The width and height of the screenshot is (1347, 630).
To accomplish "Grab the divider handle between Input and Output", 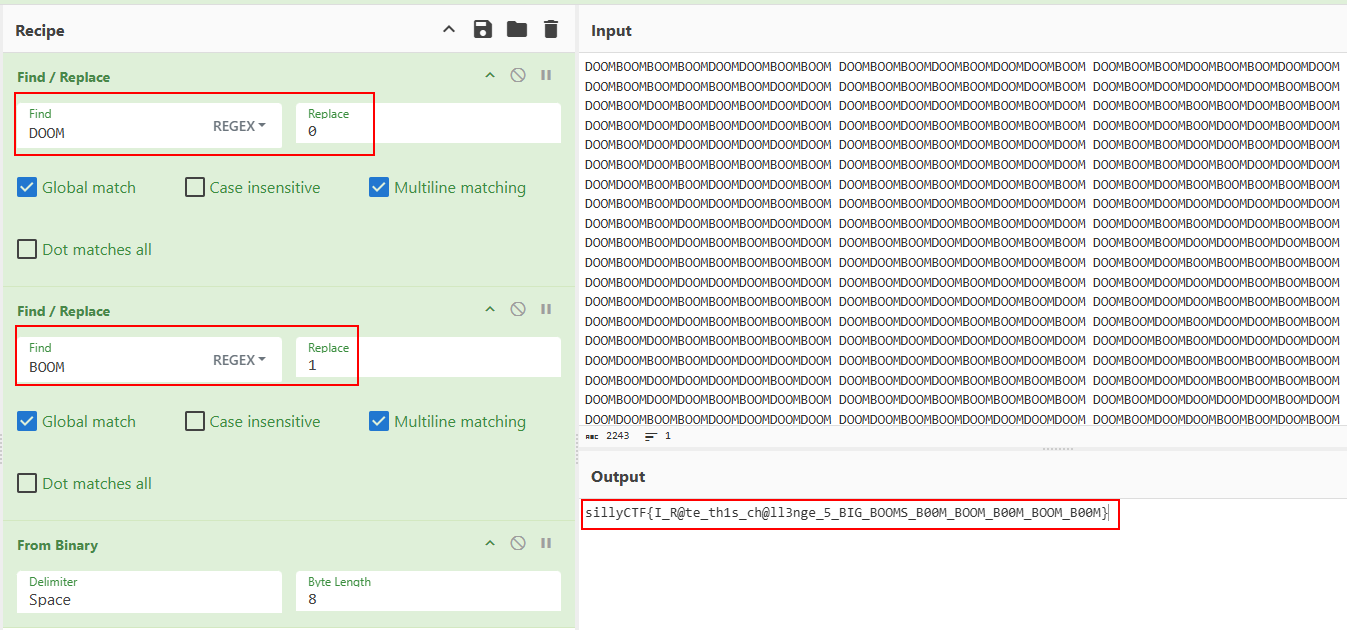I will click(x=1058, y=449).
